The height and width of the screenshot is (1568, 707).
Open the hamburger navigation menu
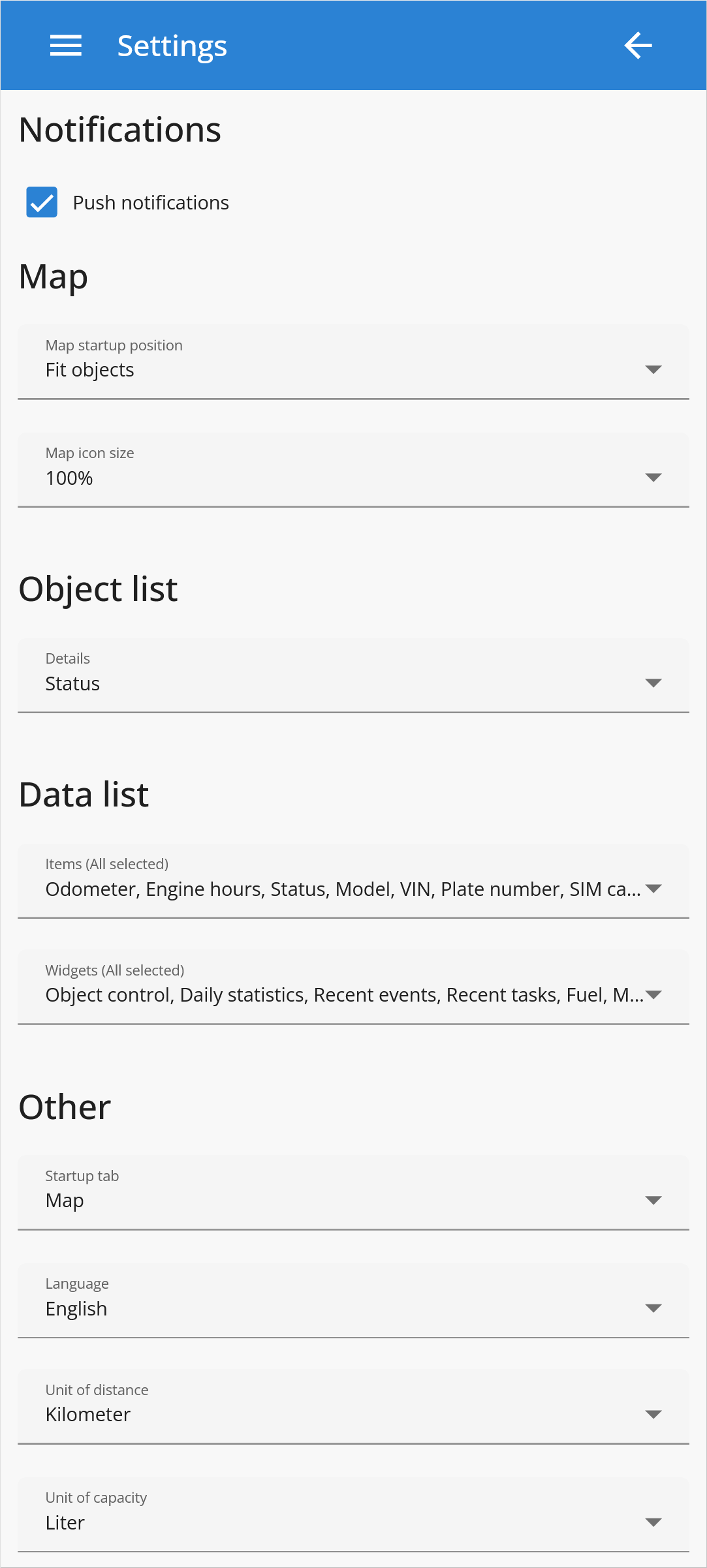[66, 46]
